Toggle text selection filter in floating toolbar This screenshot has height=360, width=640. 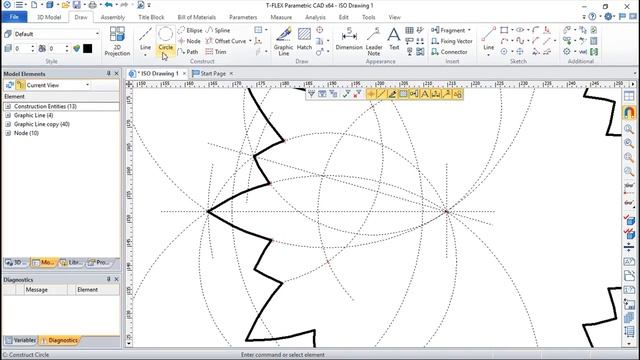tap(424, 94)
